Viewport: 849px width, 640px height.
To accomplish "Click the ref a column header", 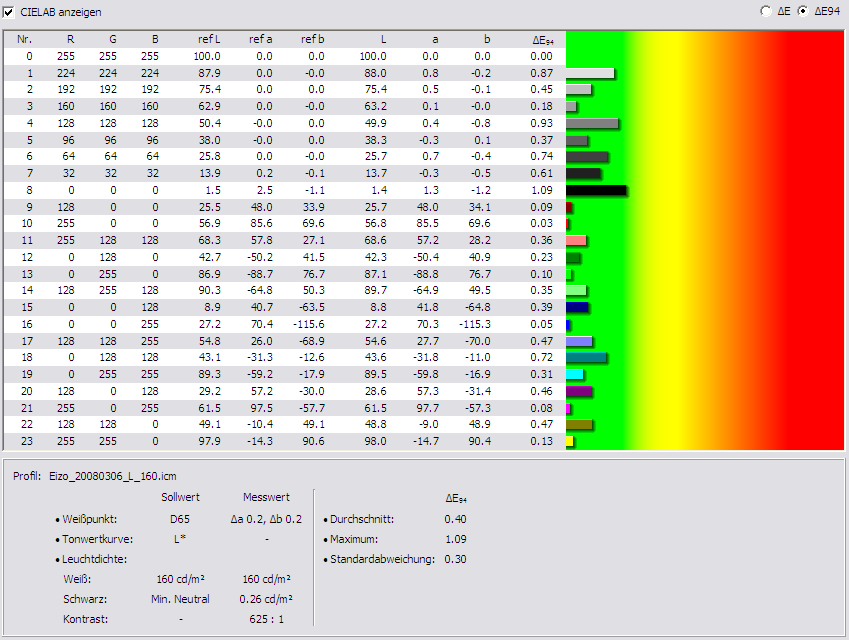I will coord(260,40).
